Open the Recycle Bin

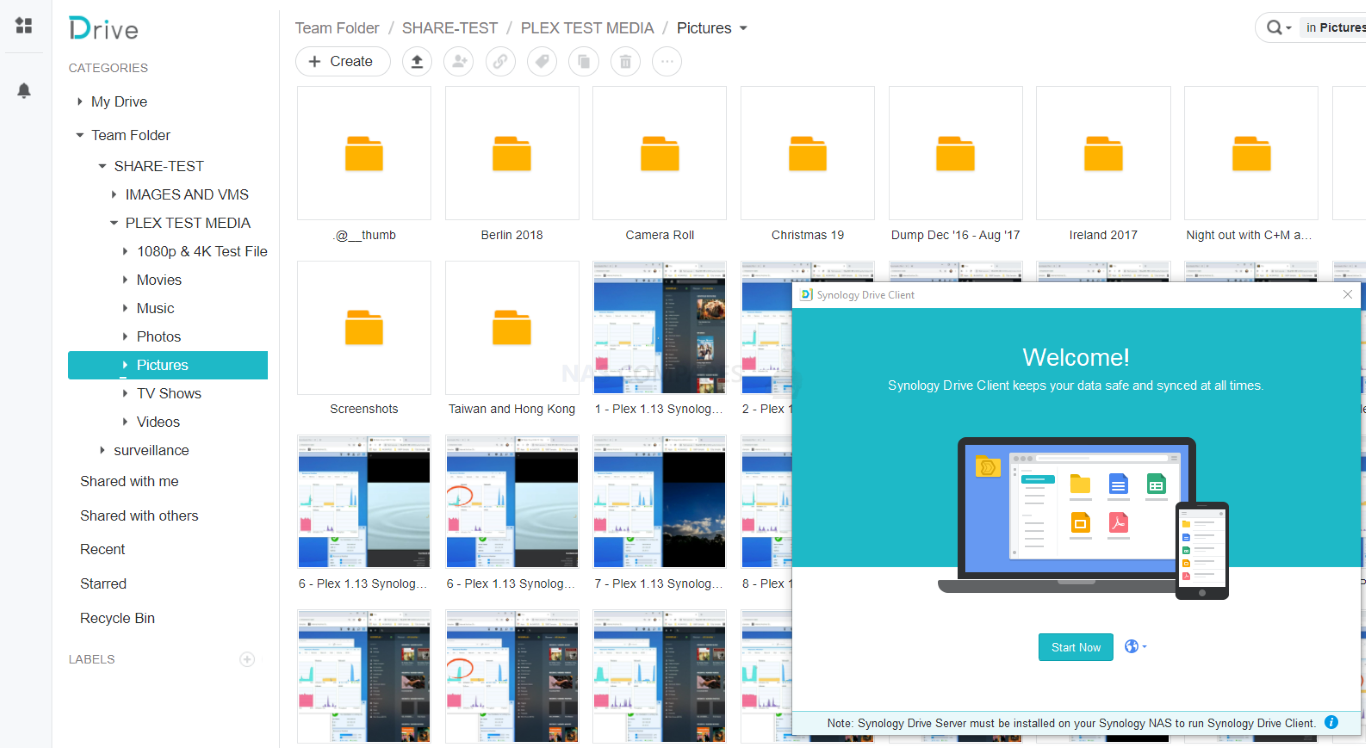[117, 618]
